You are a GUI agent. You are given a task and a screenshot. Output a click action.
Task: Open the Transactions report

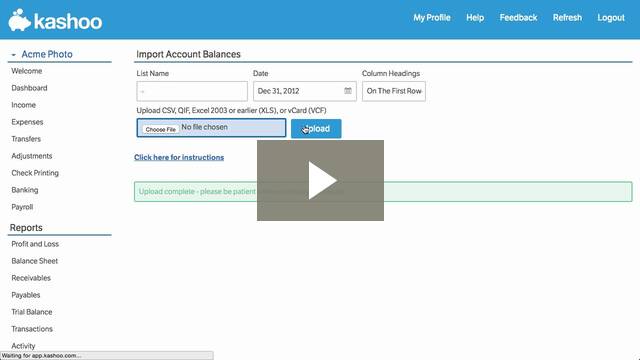(x=32, y=329)
